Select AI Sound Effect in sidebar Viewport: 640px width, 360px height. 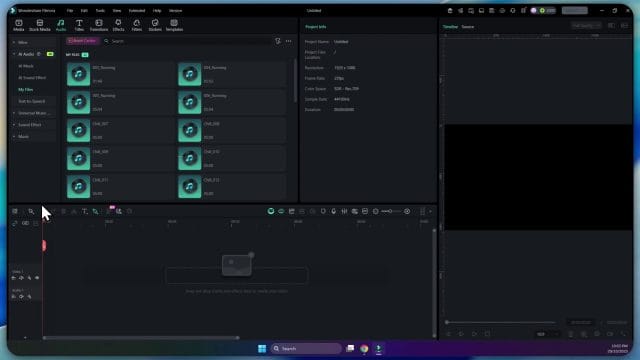(x=32, y=78)
